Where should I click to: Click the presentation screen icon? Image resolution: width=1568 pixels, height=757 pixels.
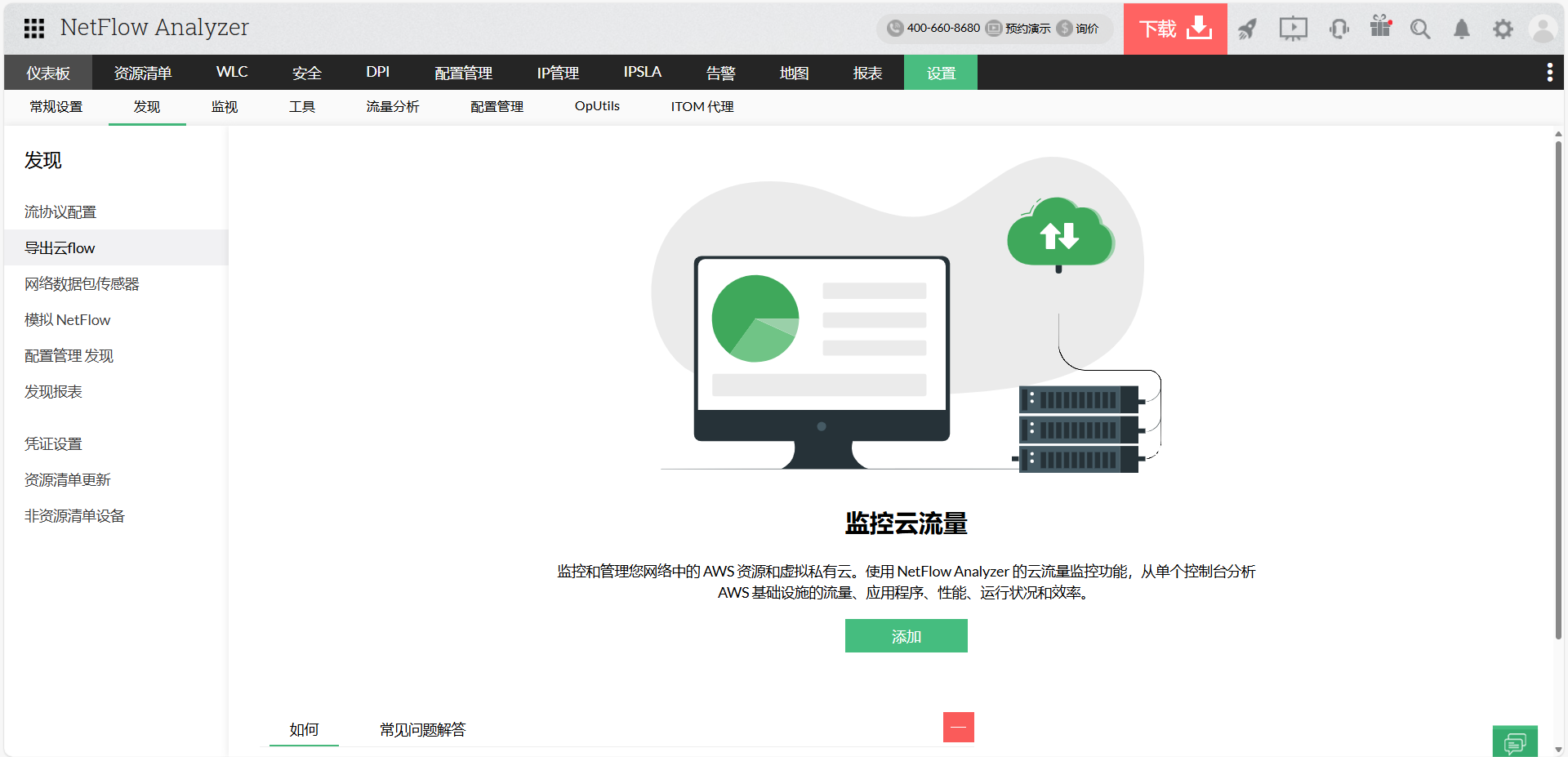coord(1293,29)
